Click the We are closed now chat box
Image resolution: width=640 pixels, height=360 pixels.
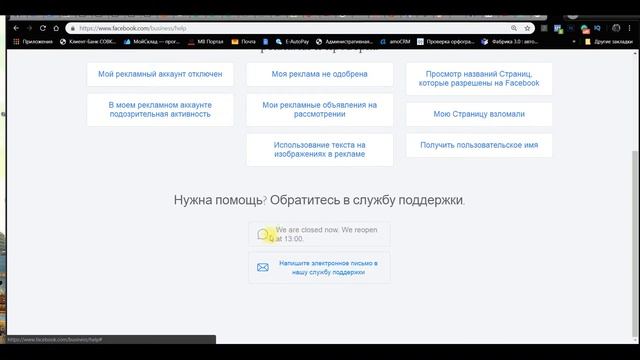[319, 234]
